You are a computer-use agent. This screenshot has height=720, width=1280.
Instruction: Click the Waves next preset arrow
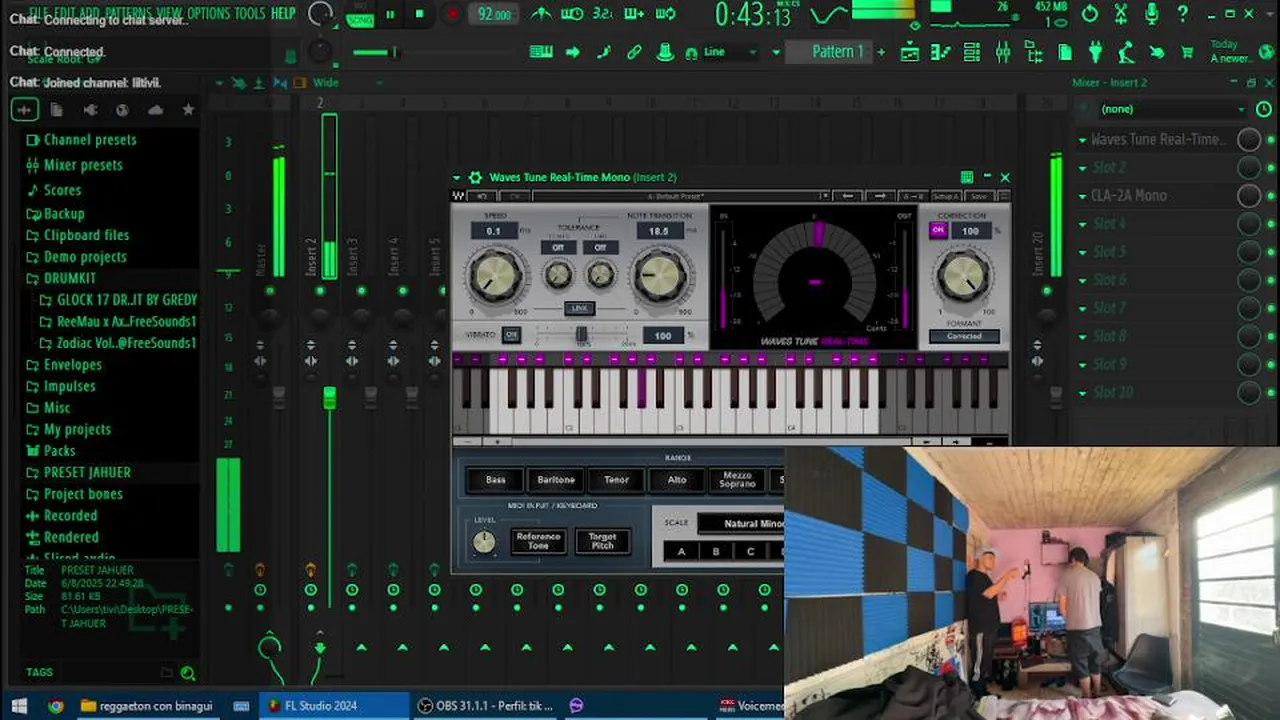879,196
